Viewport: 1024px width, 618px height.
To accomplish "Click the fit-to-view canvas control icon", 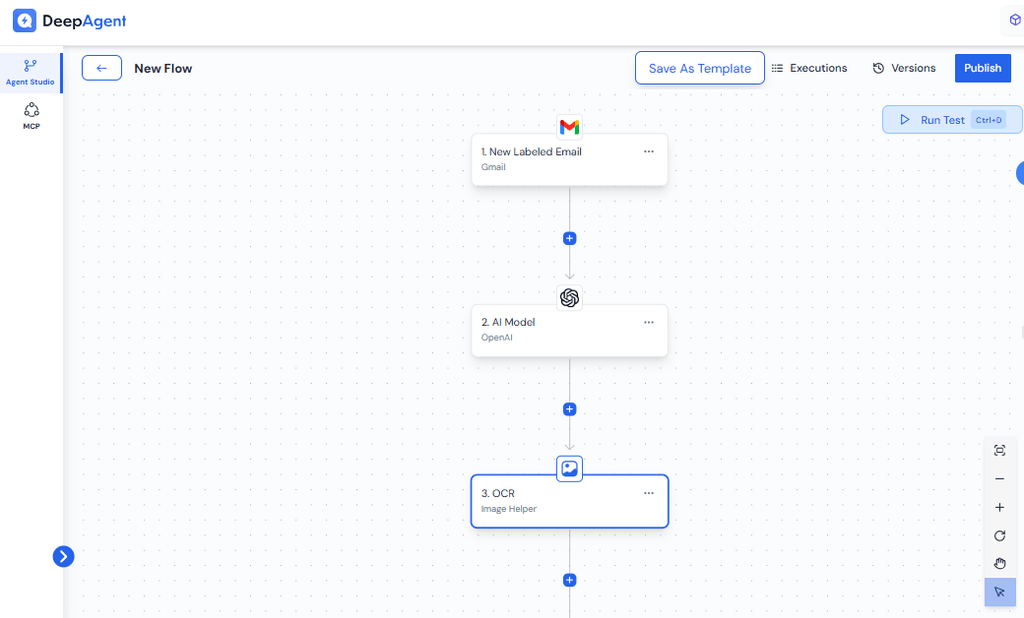I will (x=999, y=451).
